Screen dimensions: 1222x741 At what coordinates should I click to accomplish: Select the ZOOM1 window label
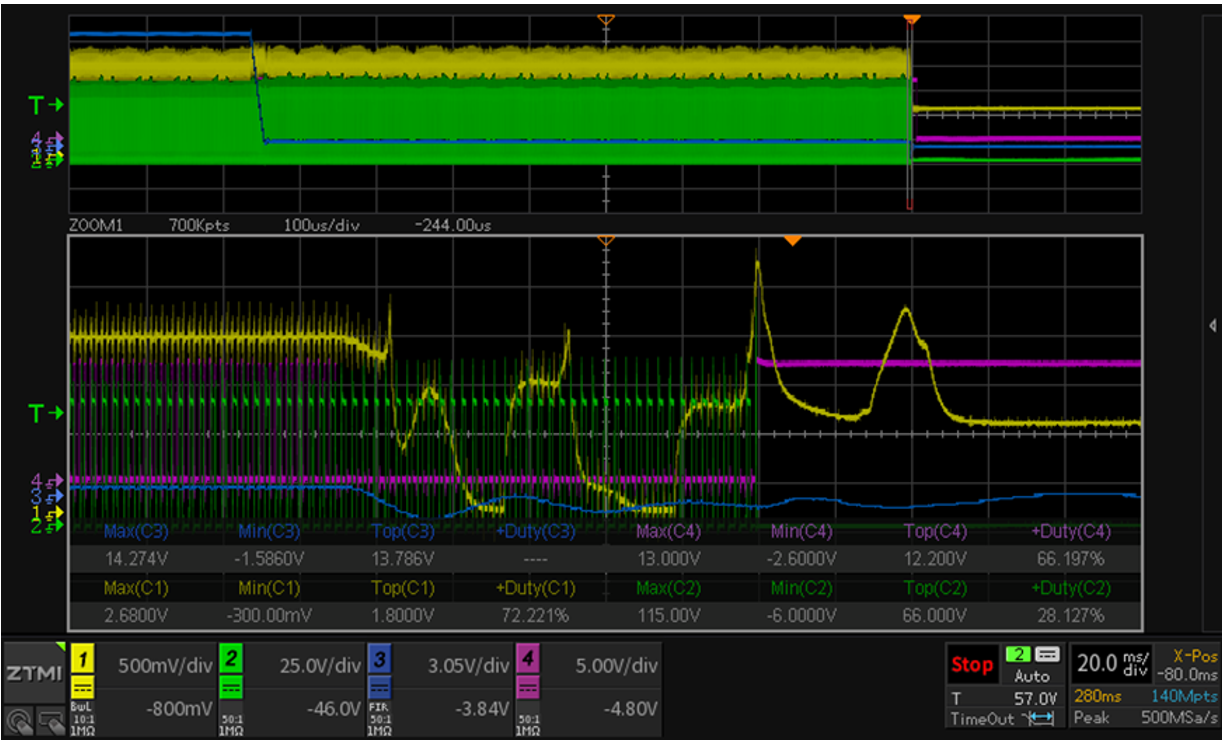coord(95,225)
